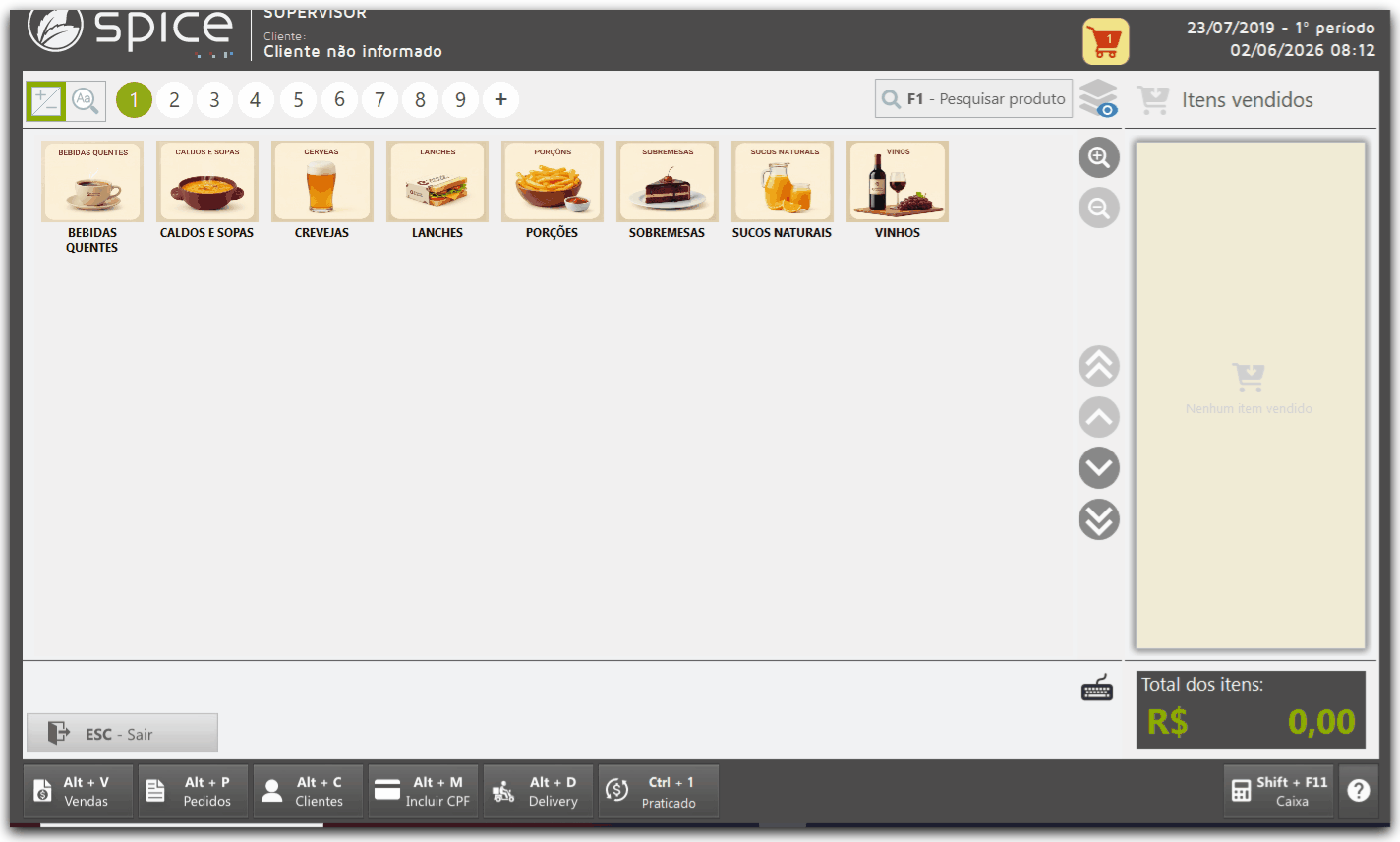Image resolution: width=1400 pixels, height=842 pixels.
Task: Open the Caldos e Sopas category
Action: (207, 191)
